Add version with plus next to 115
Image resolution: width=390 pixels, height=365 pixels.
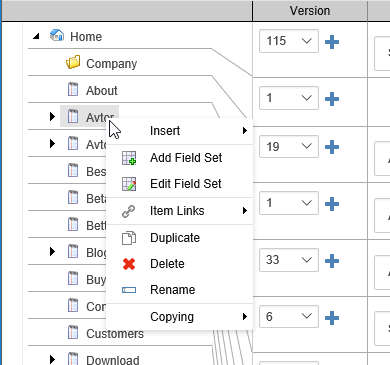click(332, 42)
